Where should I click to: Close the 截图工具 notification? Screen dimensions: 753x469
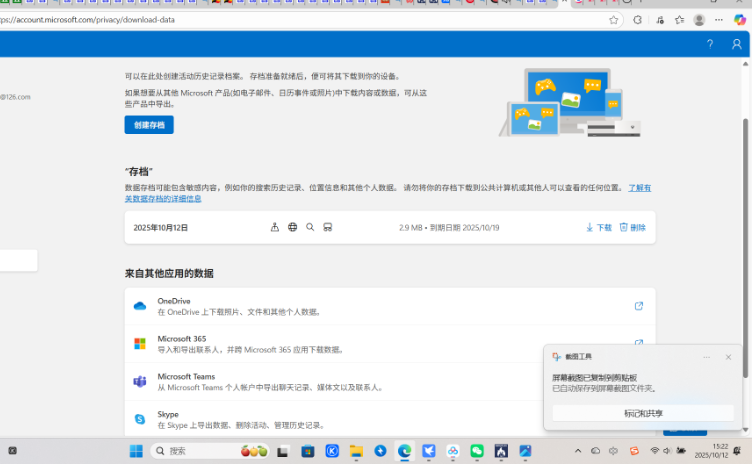pos(728,357)
